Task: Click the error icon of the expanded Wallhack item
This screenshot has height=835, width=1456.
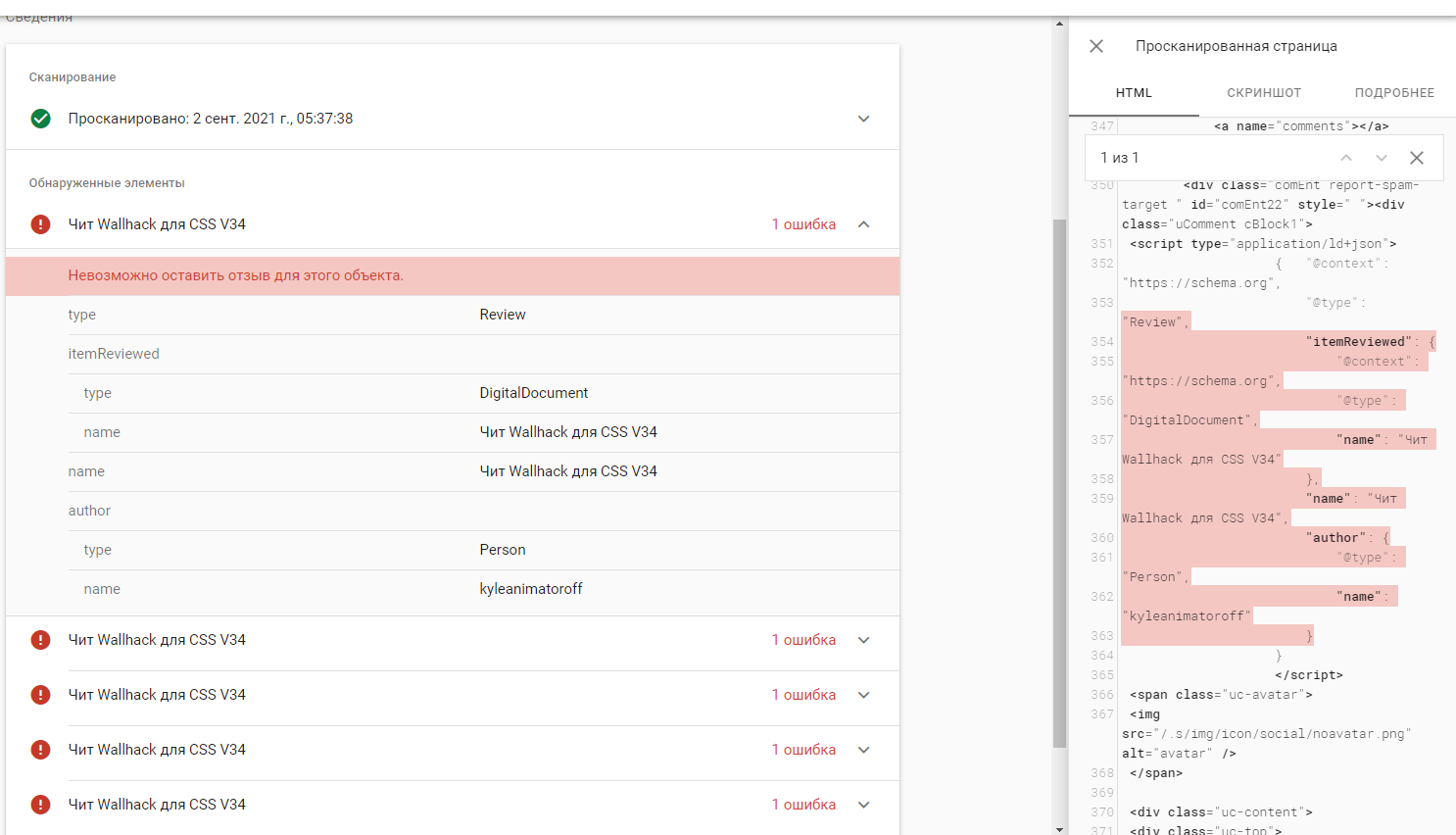Action: click(40, 224)
